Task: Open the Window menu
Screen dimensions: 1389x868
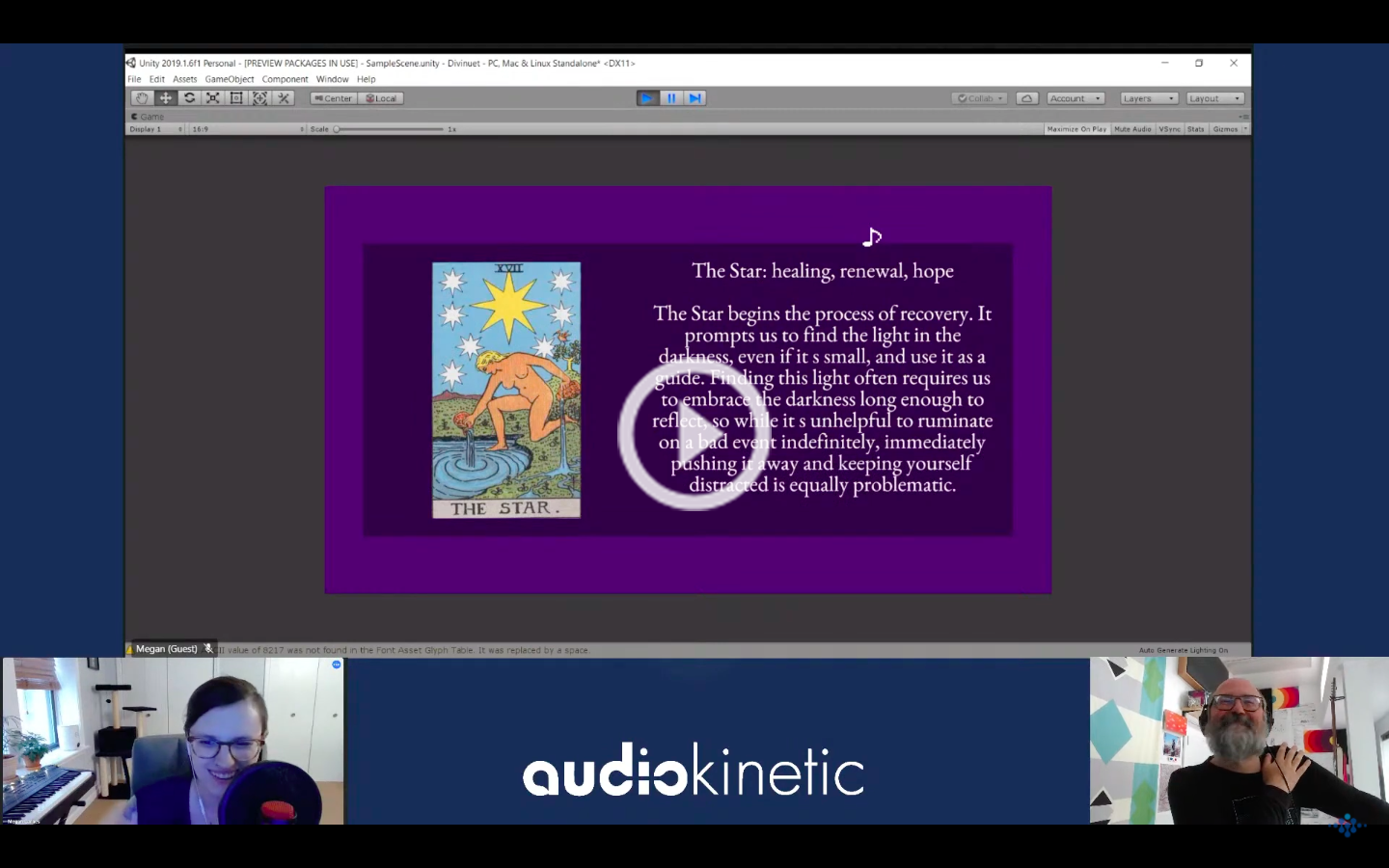Action: point(333,79)
